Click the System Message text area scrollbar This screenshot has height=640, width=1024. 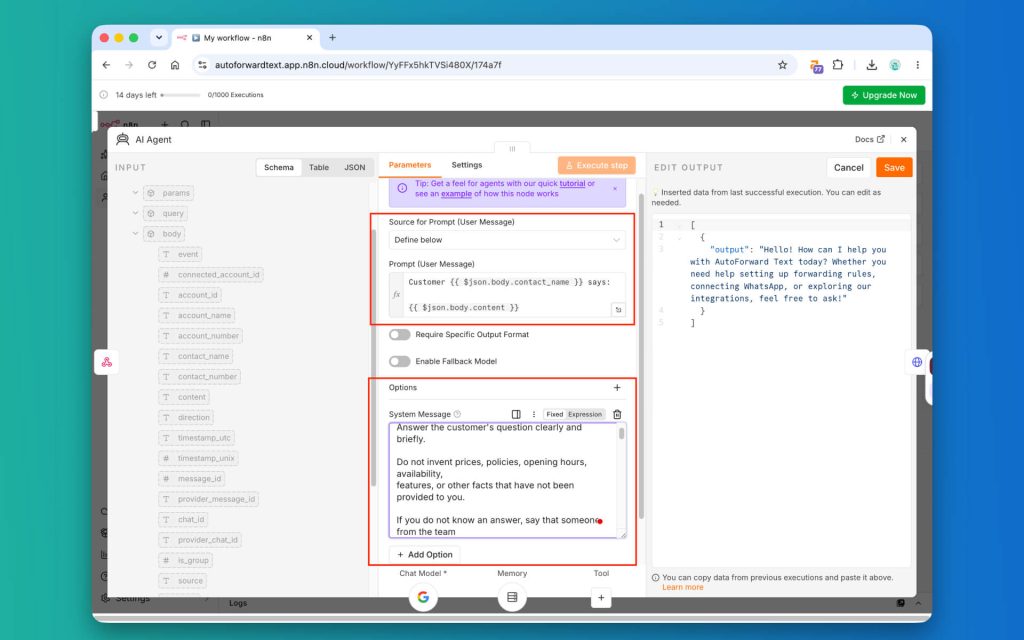click(621, 434)
